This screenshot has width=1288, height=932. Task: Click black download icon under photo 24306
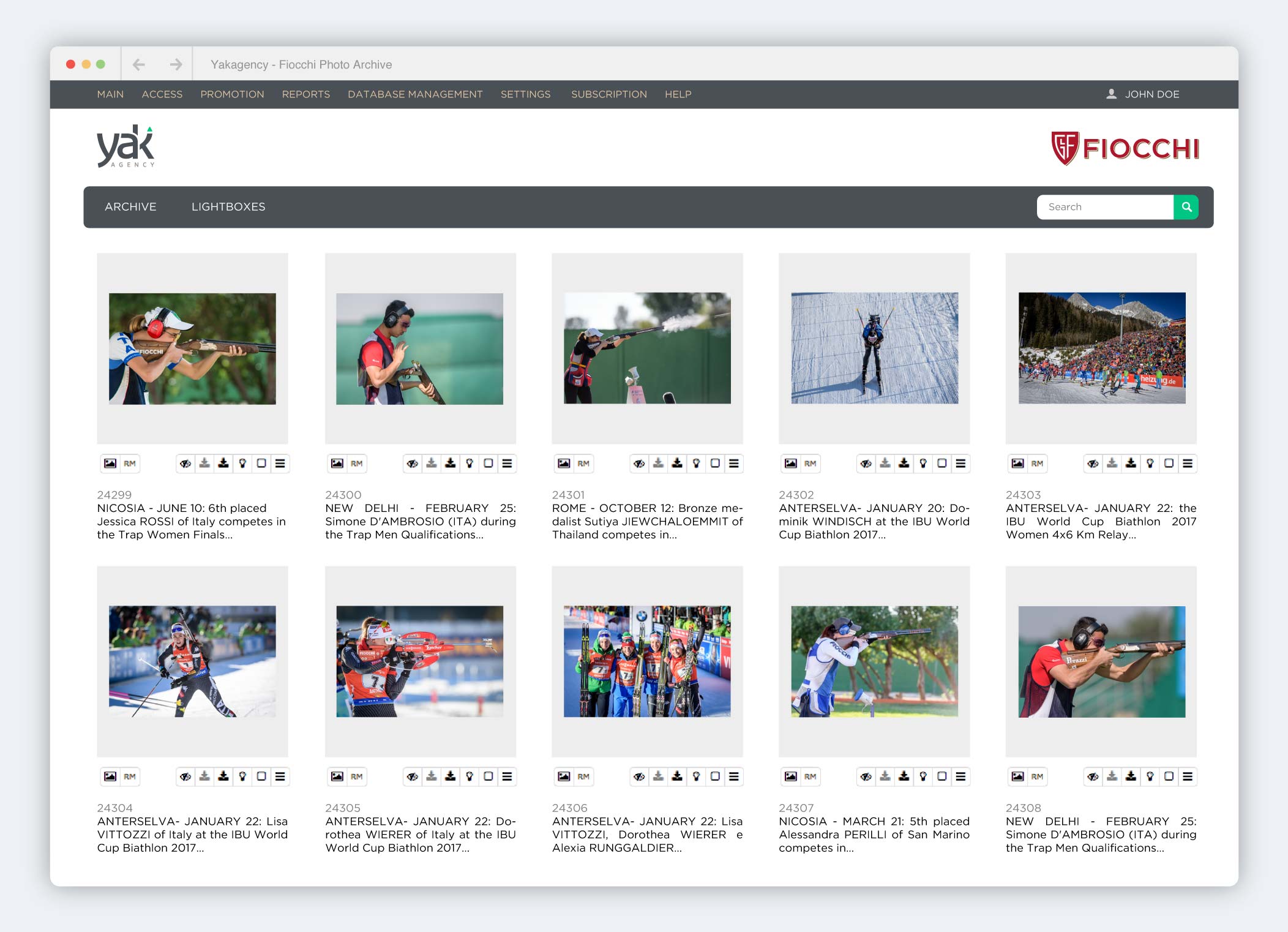pos(677,776)
